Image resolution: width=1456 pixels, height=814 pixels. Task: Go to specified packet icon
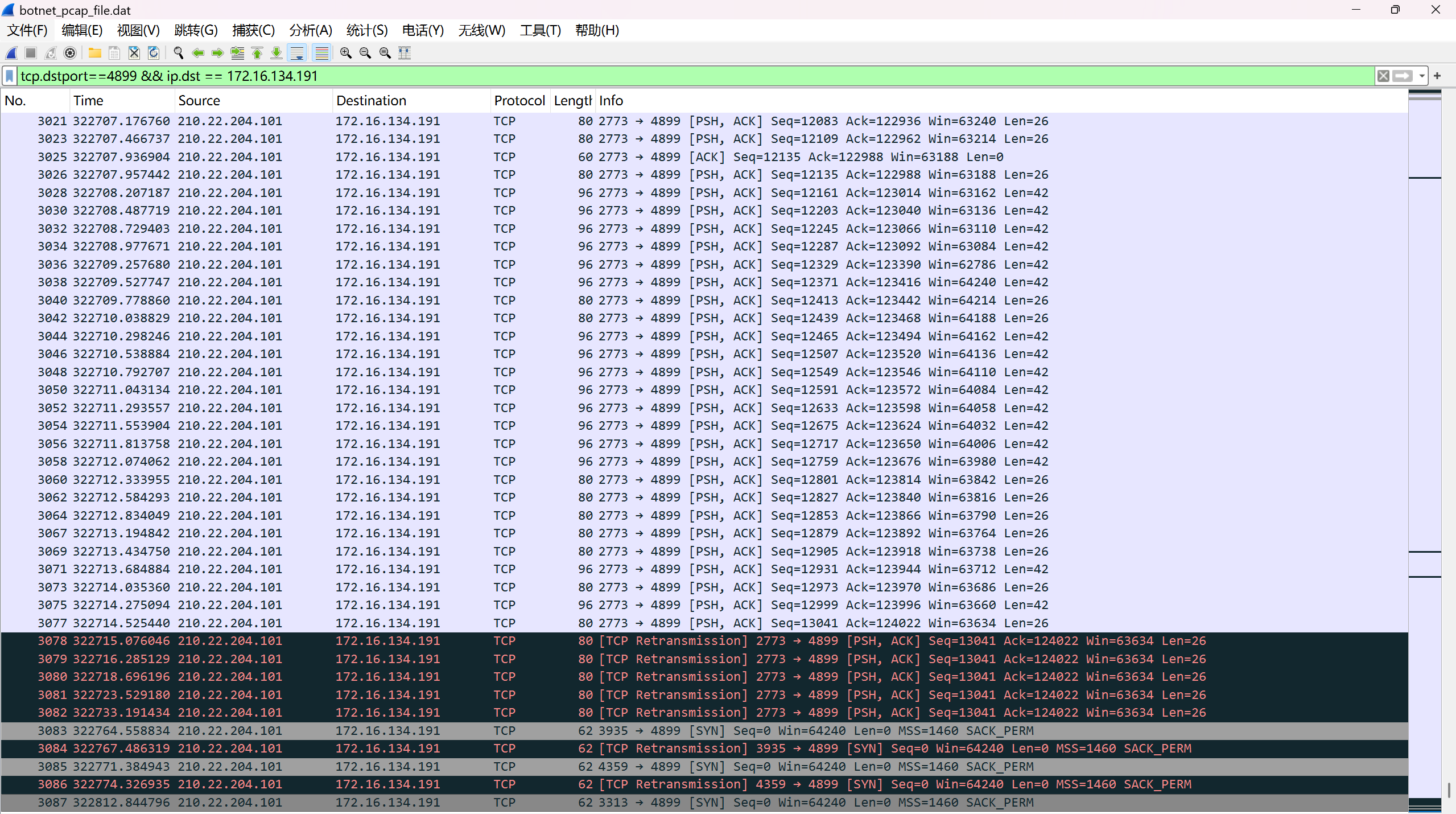[x=237, y=53]
